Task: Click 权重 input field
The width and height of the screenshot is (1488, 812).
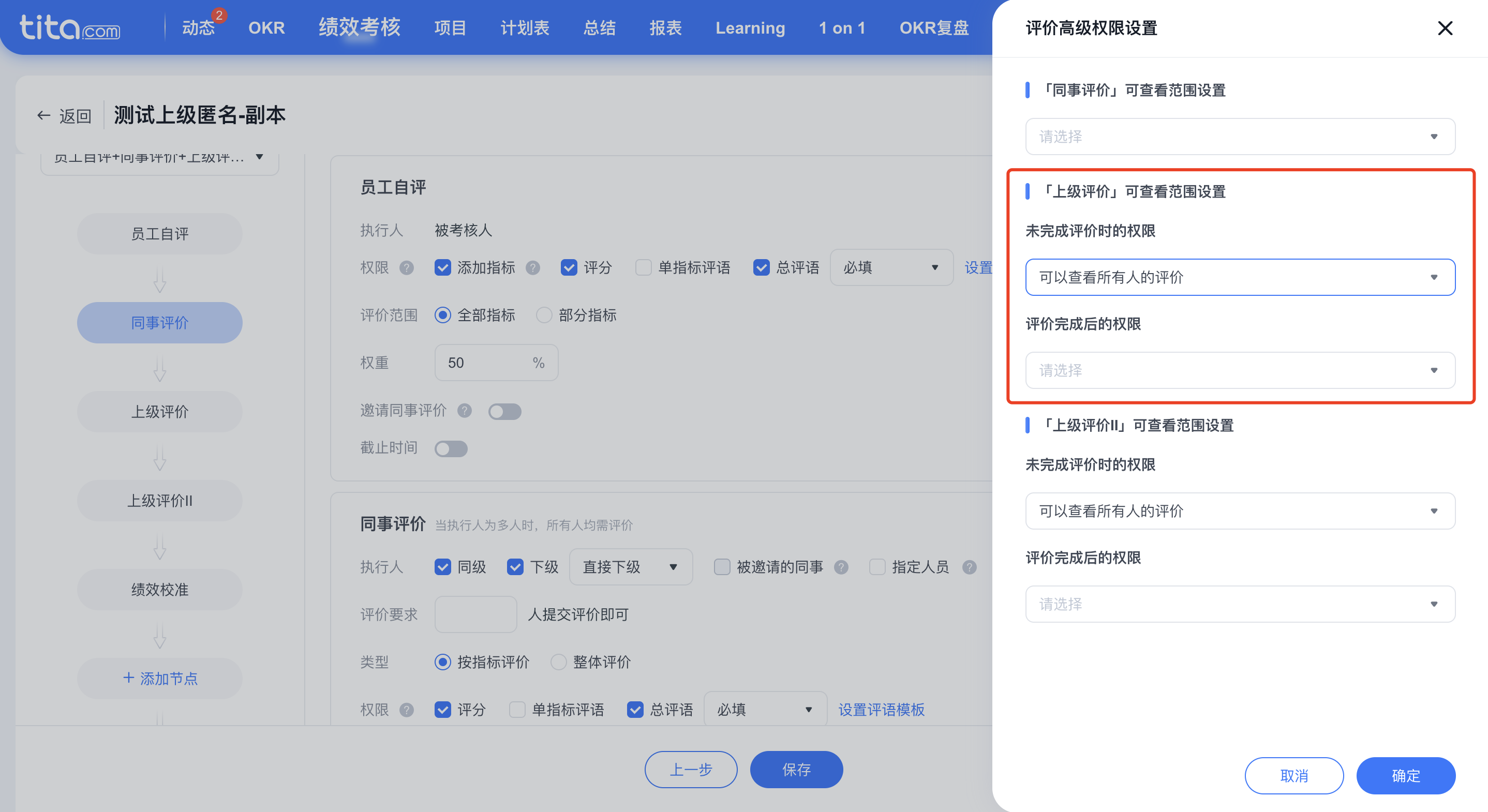Action: pos(496,363)
